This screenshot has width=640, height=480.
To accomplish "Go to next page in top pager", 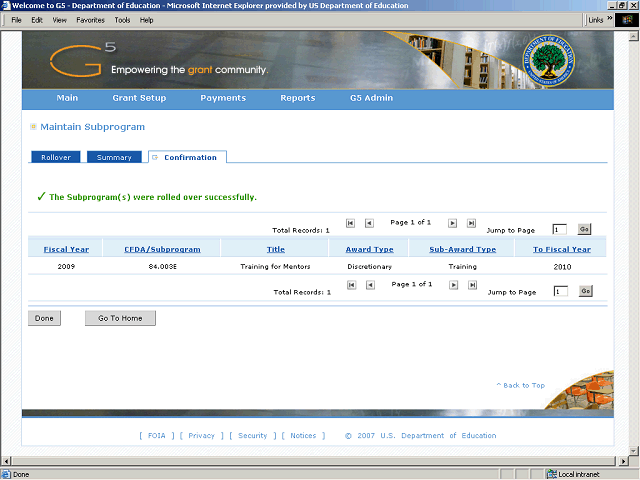I will 452,223.
